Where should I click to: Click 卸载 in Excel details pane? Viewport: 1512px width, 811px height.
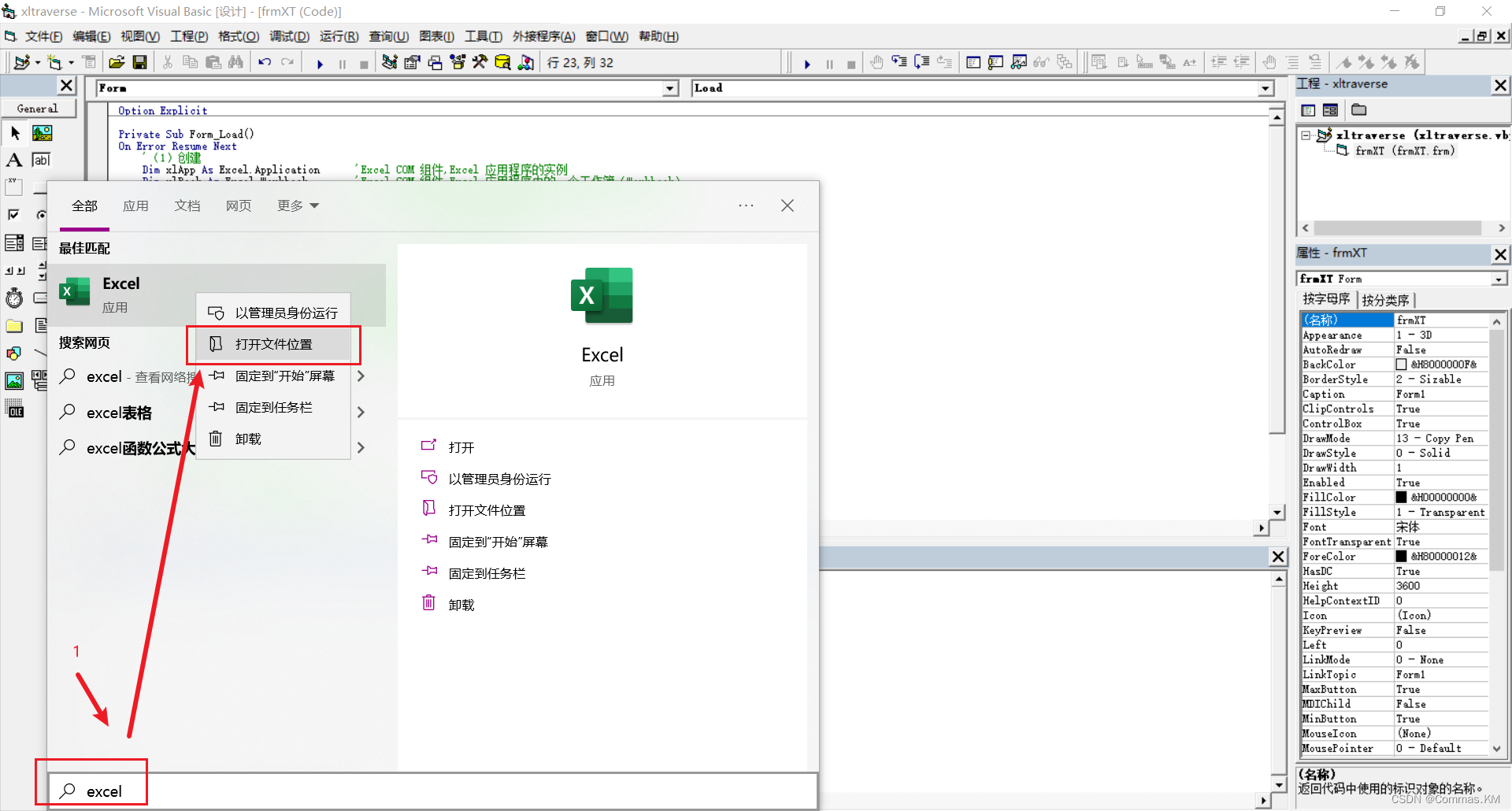click(461, 605)
